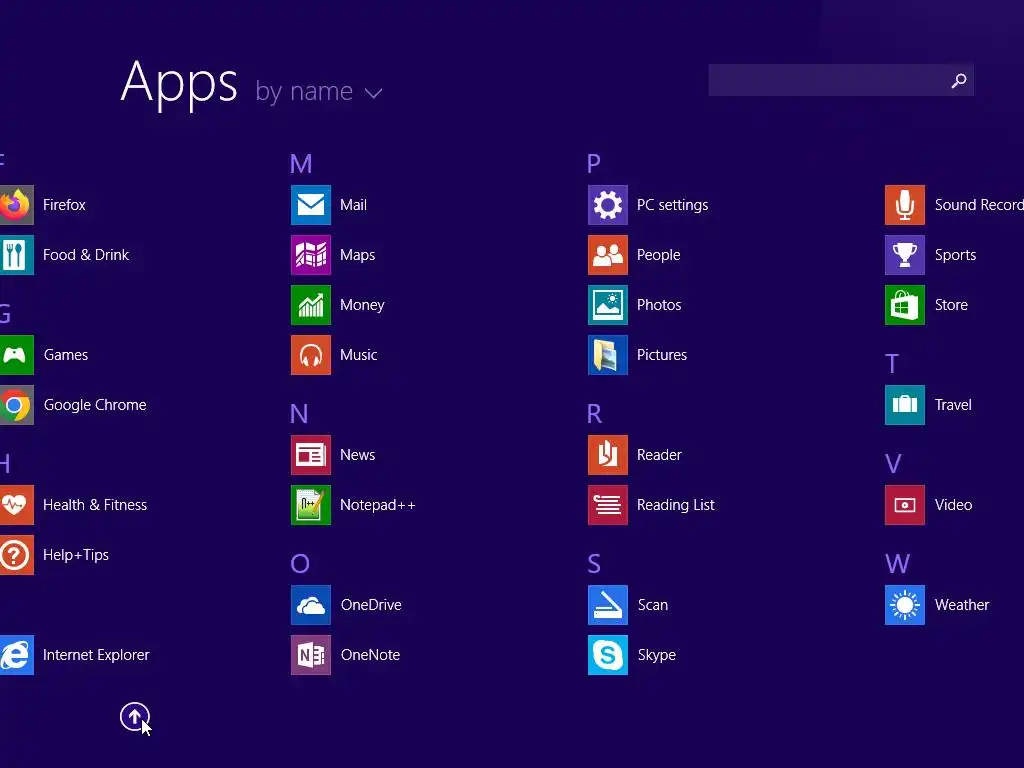Open the Games controller icon
This screenshot has width=1024, height=768.
[x=16, y=355]
